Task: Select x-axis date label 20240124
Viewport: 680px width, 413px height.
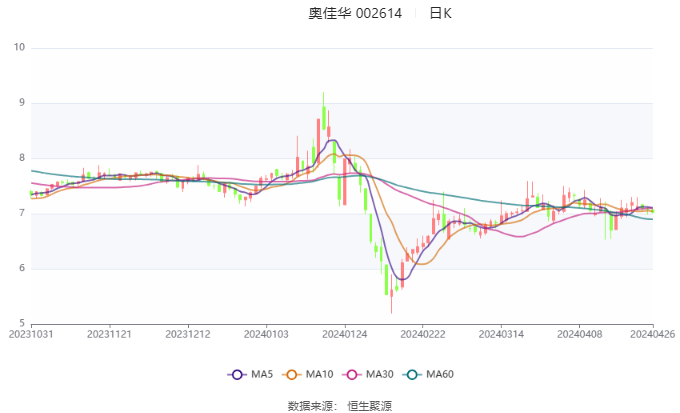Action: 345,334
